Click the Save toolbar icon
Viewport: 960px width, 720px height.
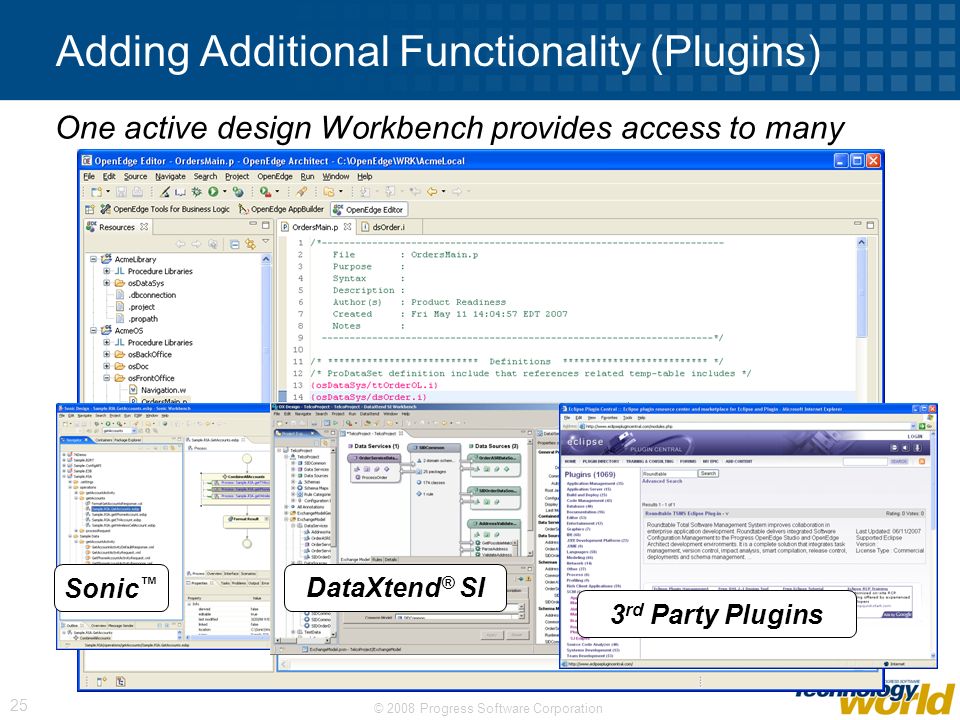[x=121, y=192]
